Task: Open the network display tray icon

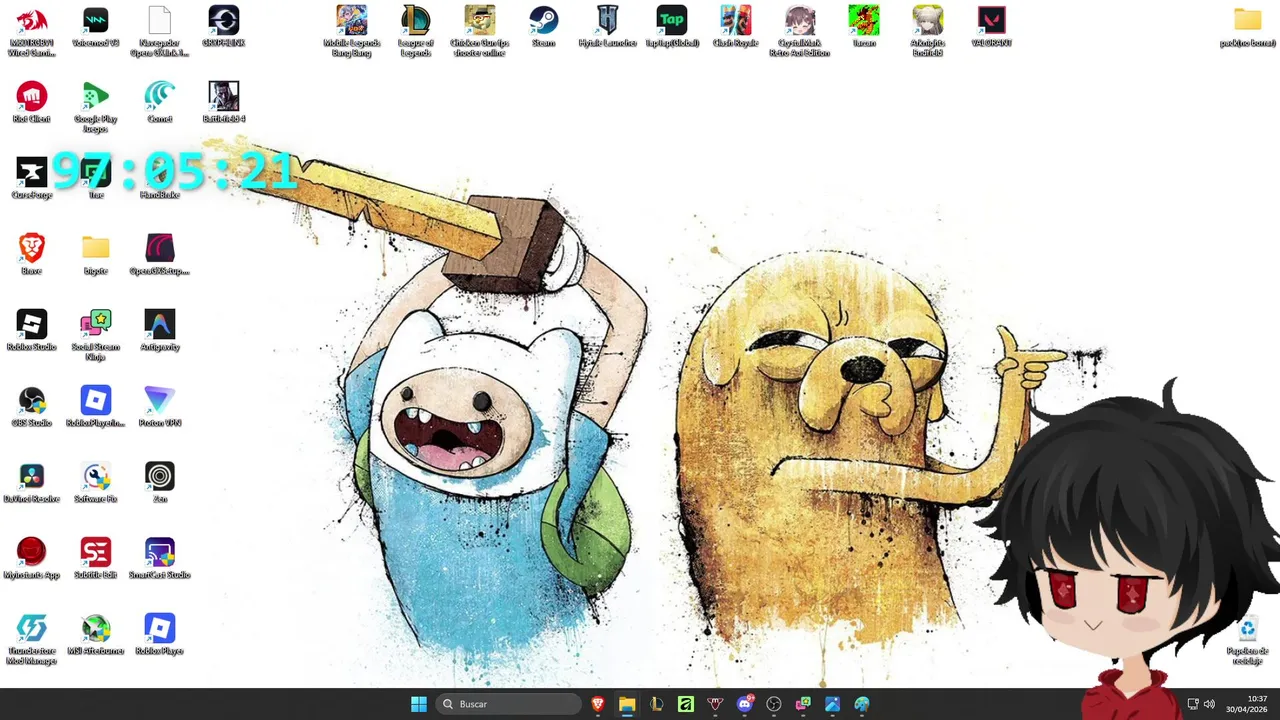Action: click(x=1192, y=704)
